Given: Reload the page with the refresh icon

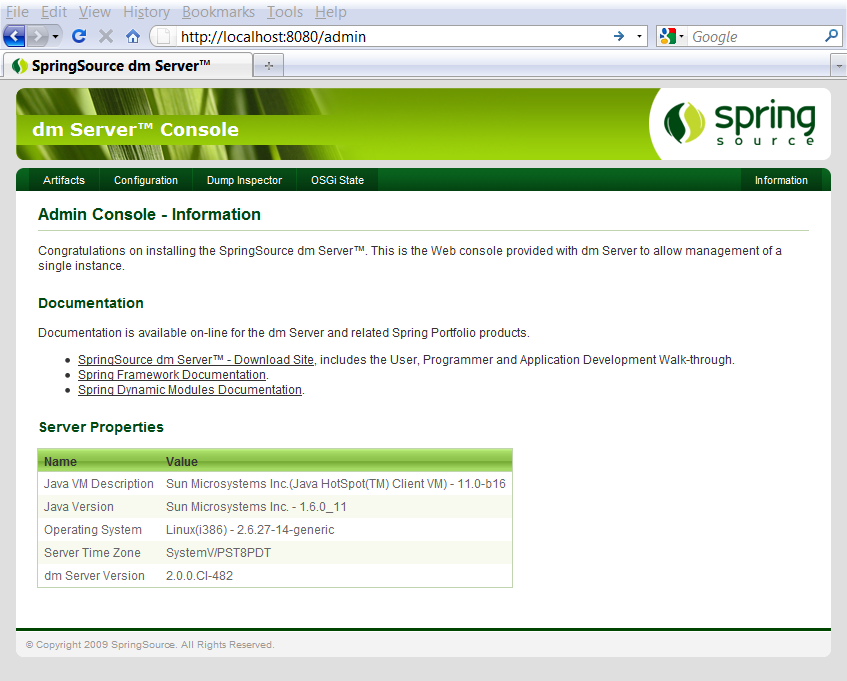Looking at the screenshot, I should tap(79, 37).
